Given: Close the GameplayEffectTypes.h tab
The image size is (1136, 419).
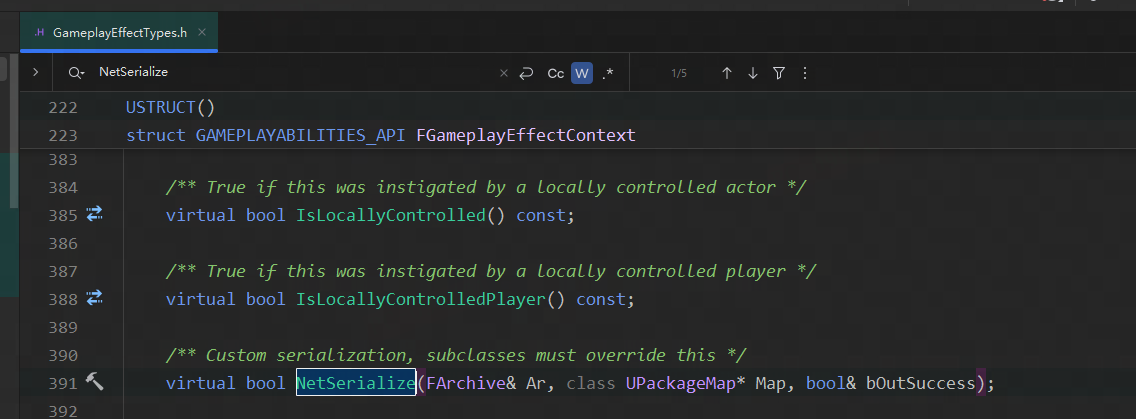Looking at the screenshot, I should [202, 33].
